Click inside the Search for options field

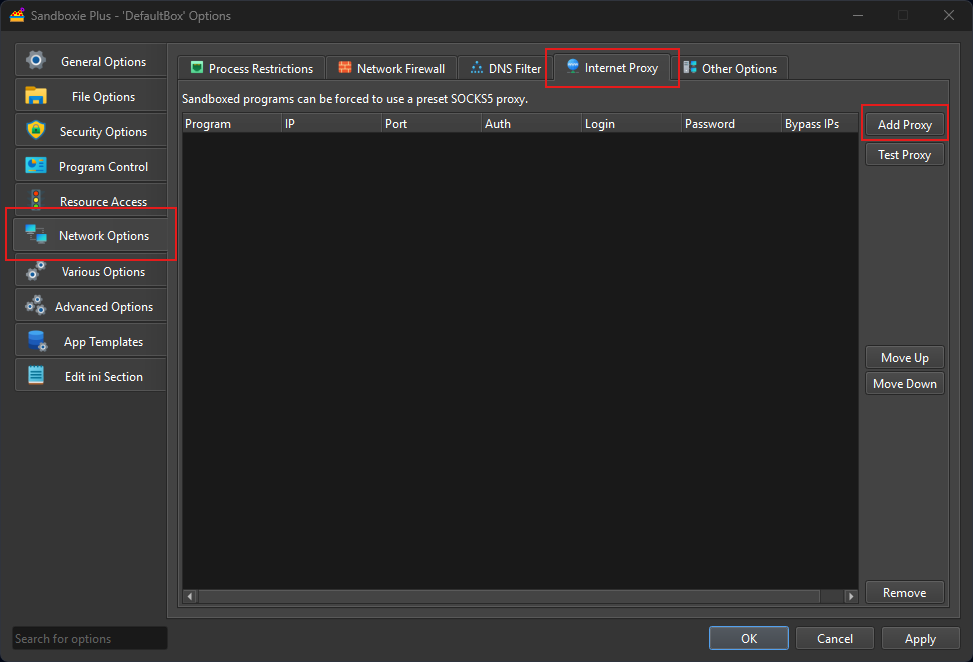(88, 638)
